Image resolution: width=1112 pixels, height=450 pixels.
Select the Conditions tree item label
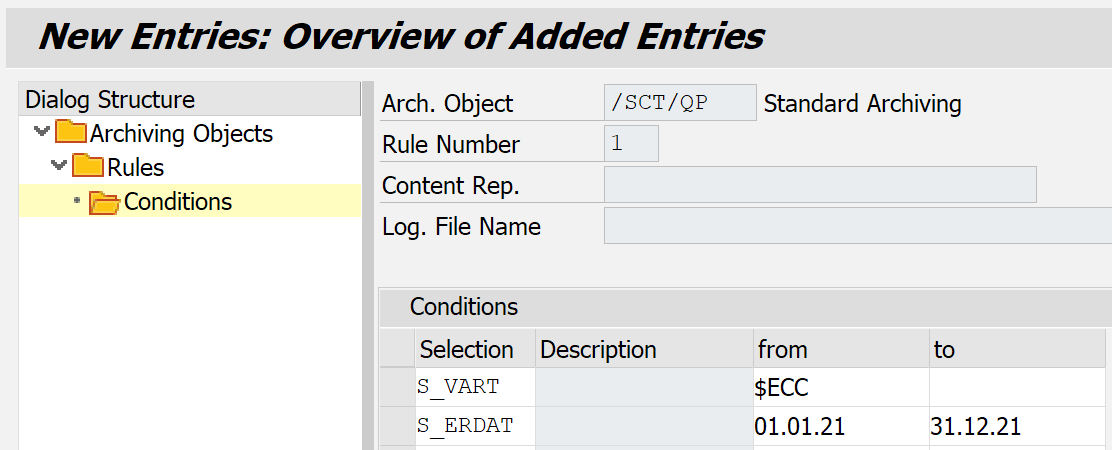[x=178, y=202]
